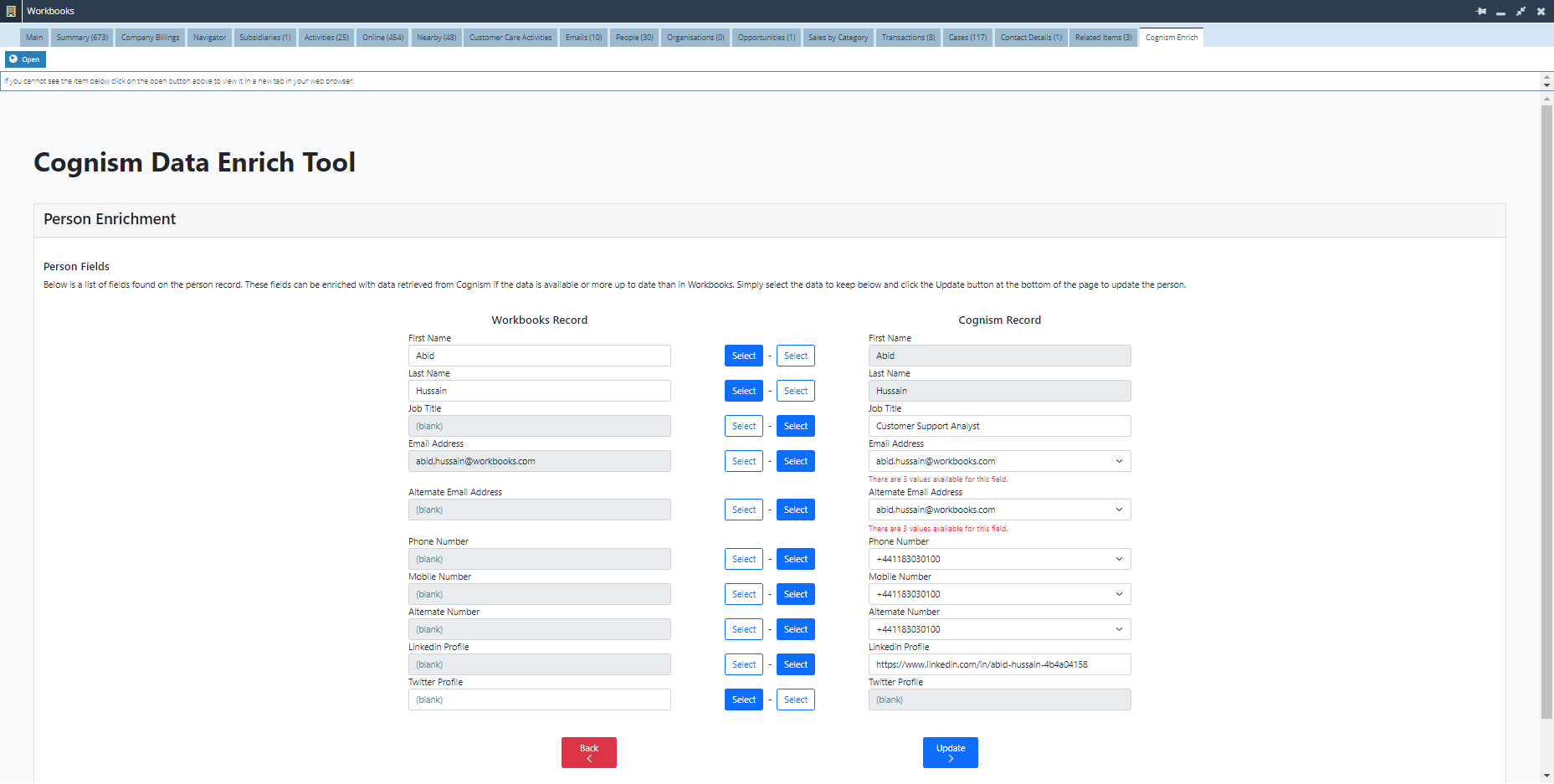The image size is (1554, 784).
Task: Click the scrollbar down arrow at bottom right
Action: pyautogui.click(x=1546, y=776)
